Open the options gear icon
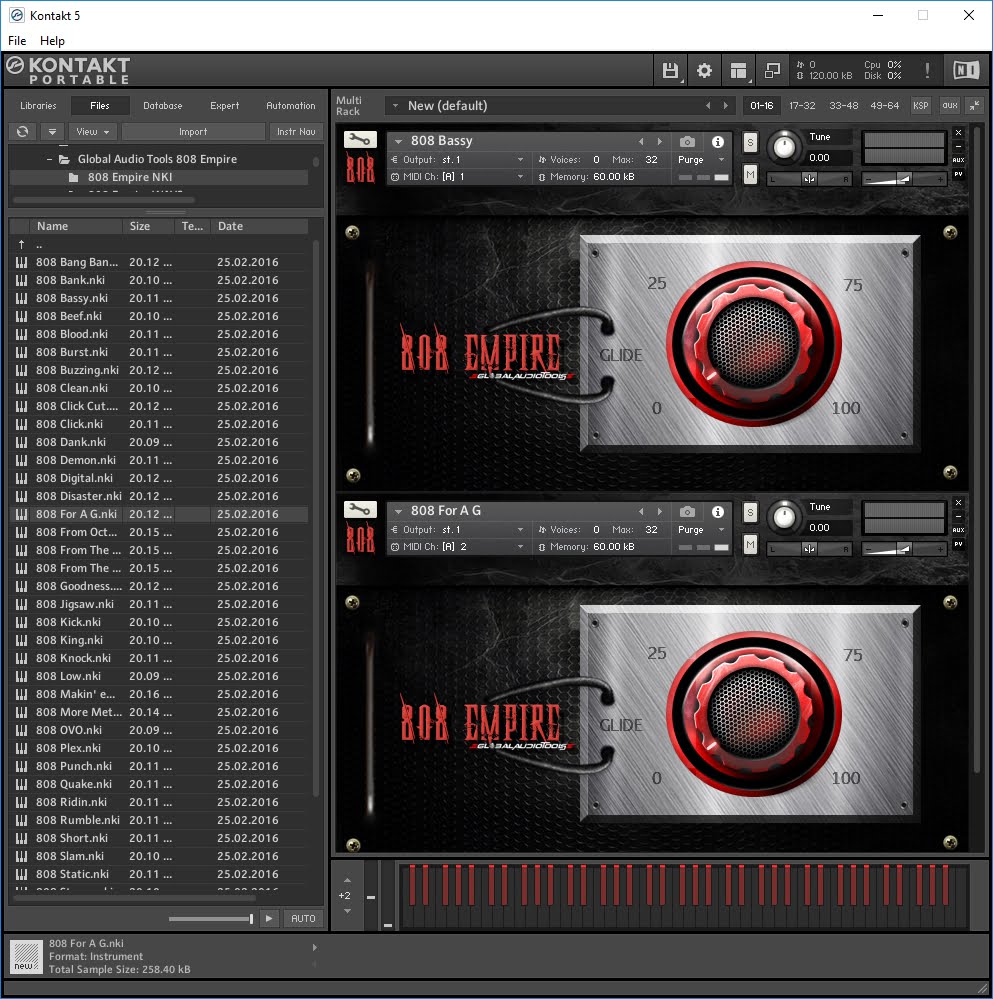993x999 pixels. click(x=704, y=70)
